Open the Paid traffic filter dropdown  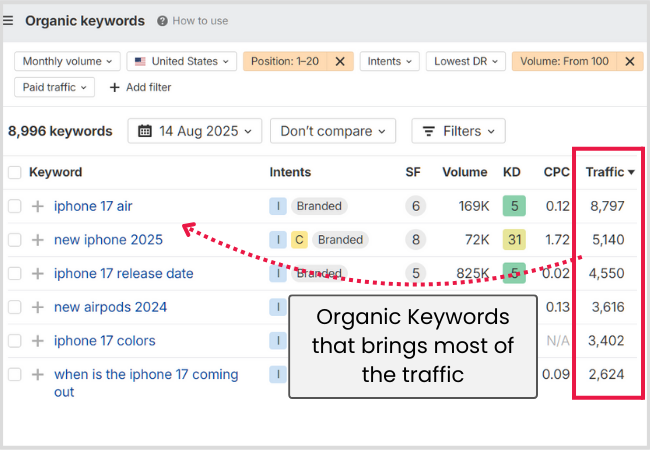tap(54, 87)
